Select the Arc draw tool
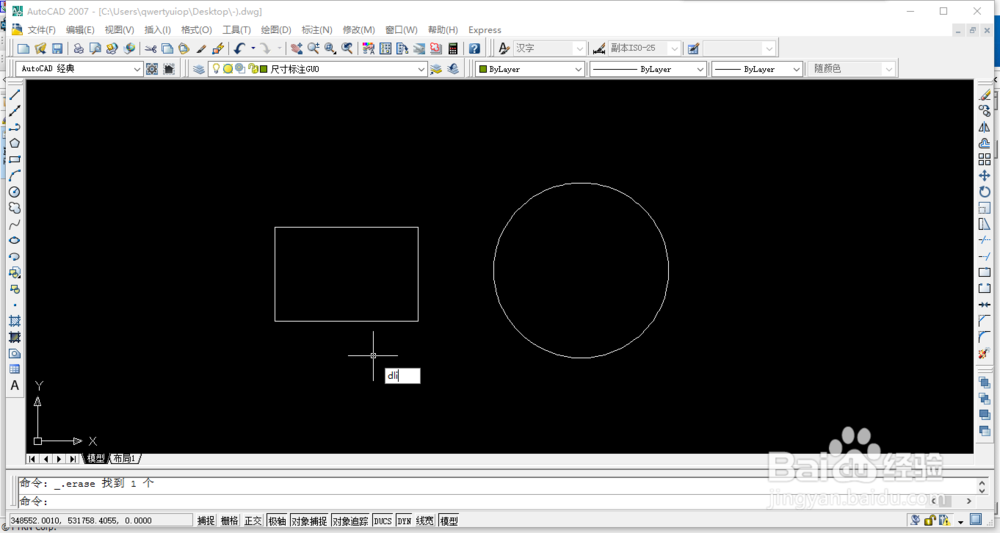The width and height of the screenshot is (1000, 533). pyautogui.click(x=15, y=175)
